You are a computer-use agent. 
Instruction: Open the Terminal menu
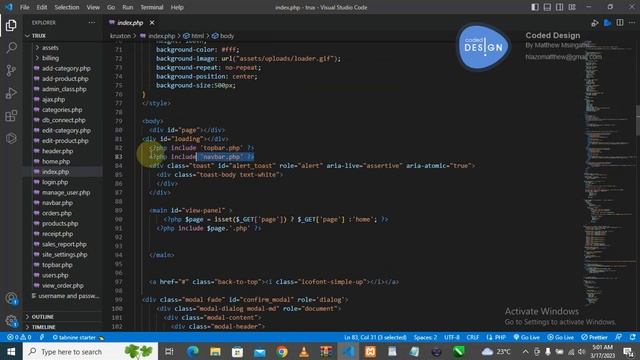tap(151, 7)
